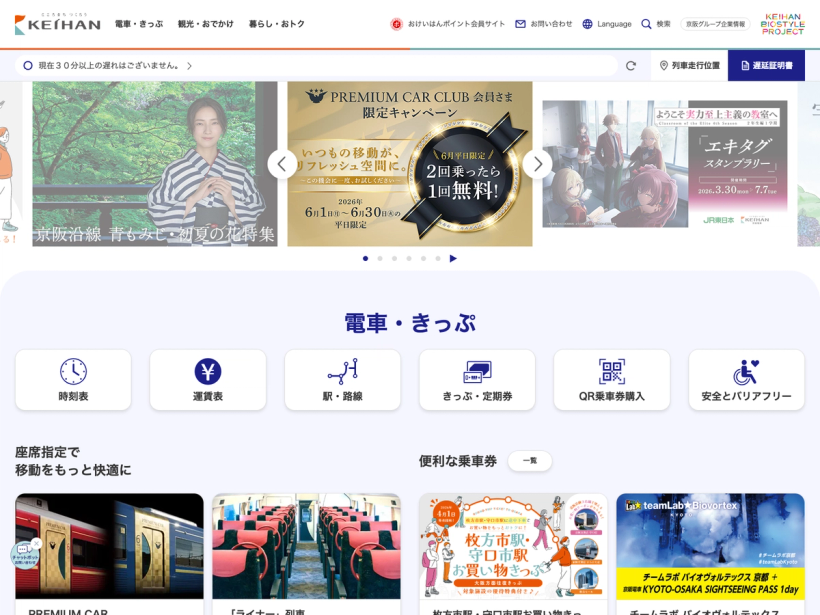820x615 pixels.
Task: Open the chatbot floating icon
Action: [24, 555]
